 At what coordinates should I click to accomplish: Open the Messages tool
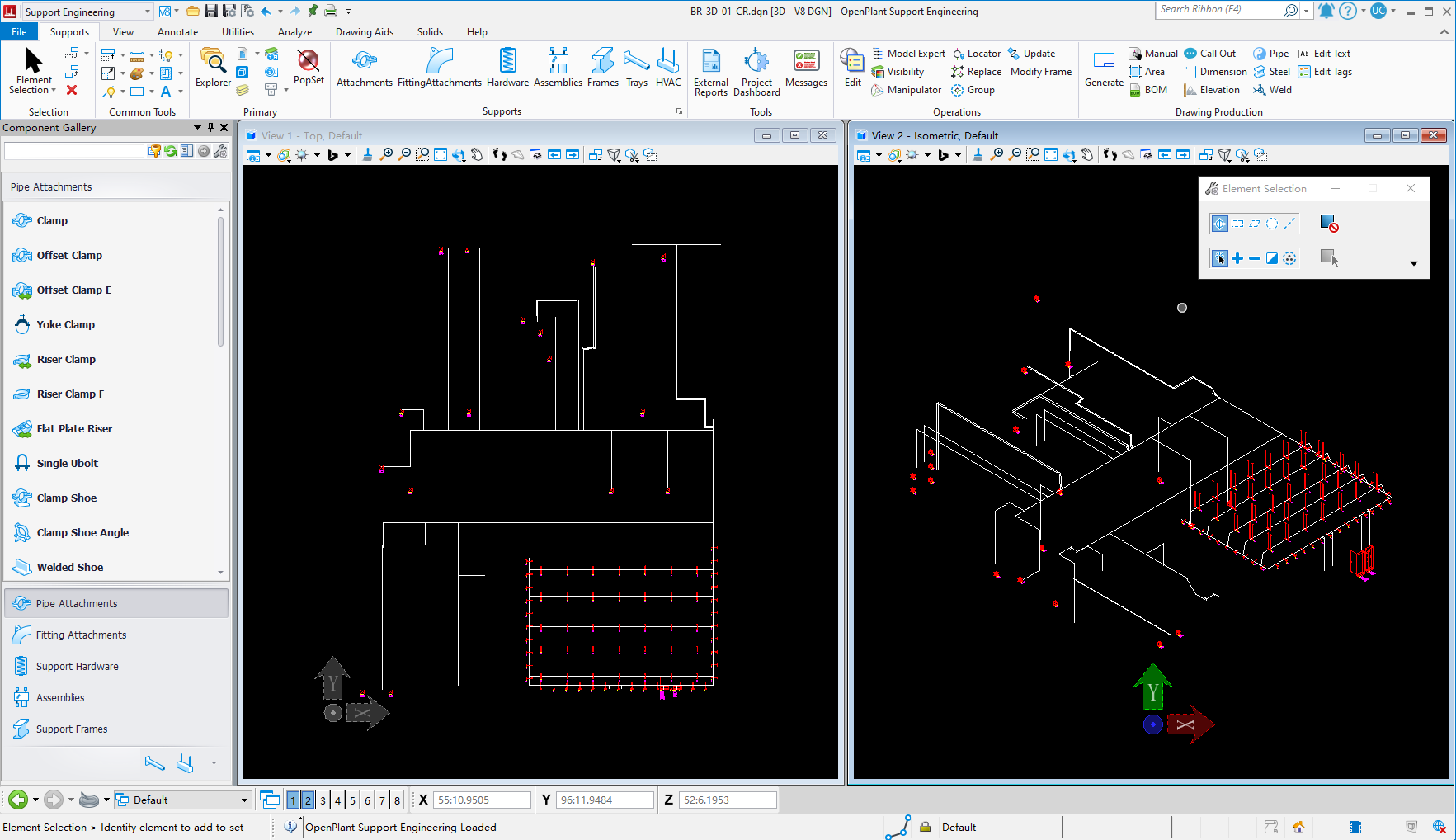[x=806, y=69]
